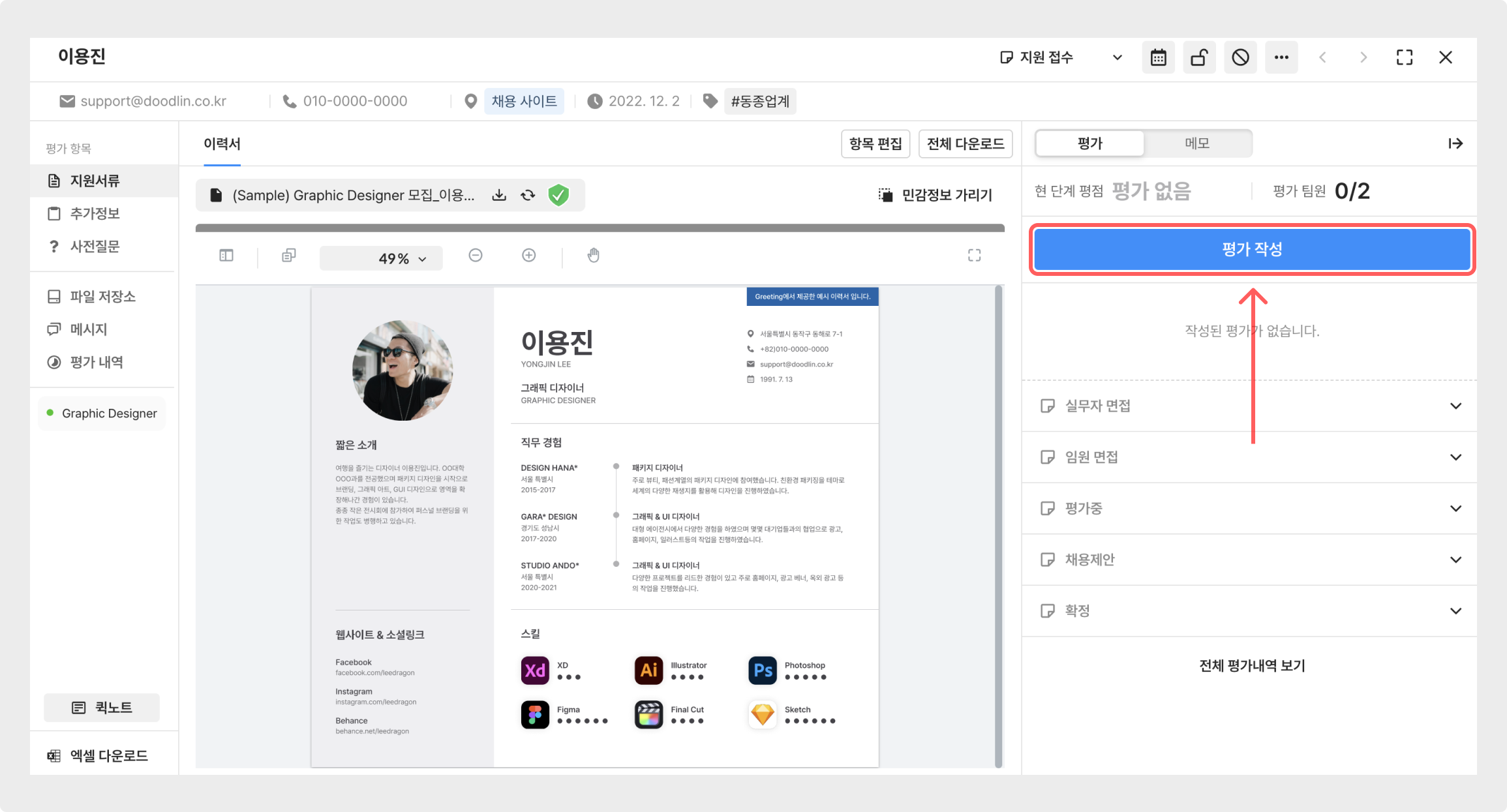Open the 지원 접수 stage dropdown
The image size is (1507, 812).
click(x=1061, y=57)
